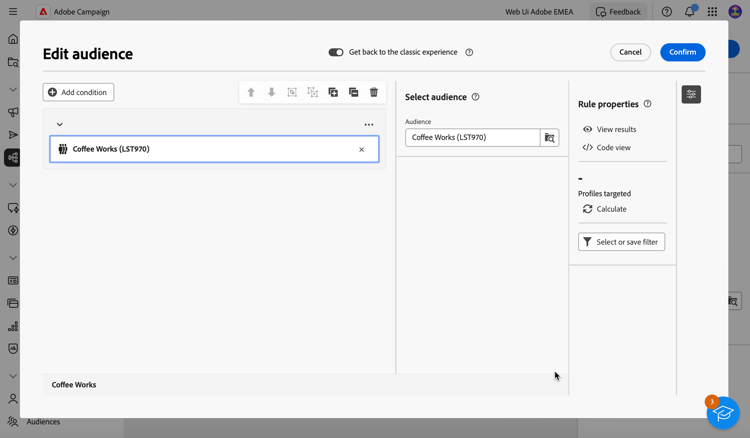Remove Coffee Works condition with X

[x=362, y=150]
